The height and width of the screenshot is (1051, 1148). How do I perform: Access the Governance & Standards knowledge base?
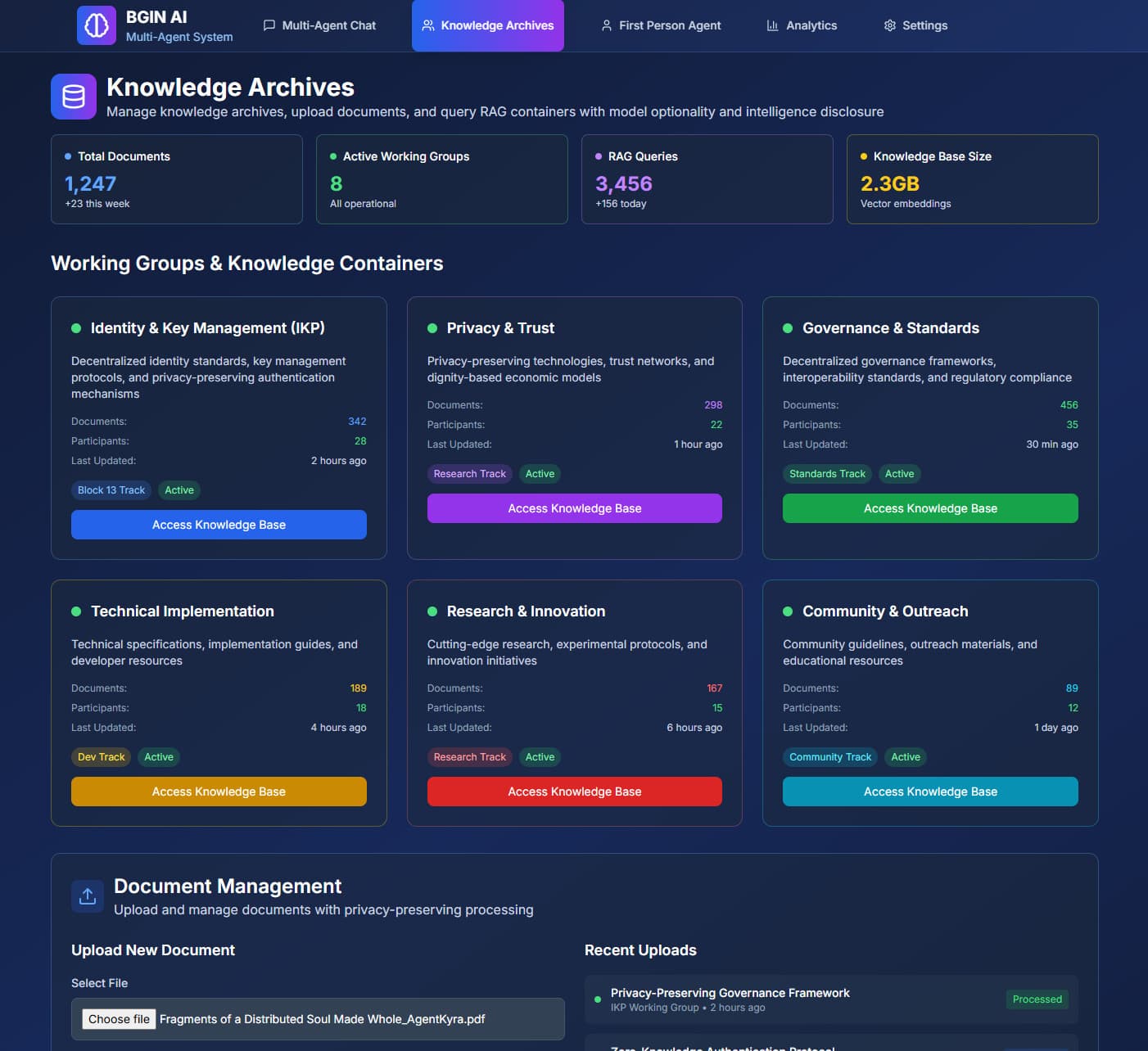930,508
